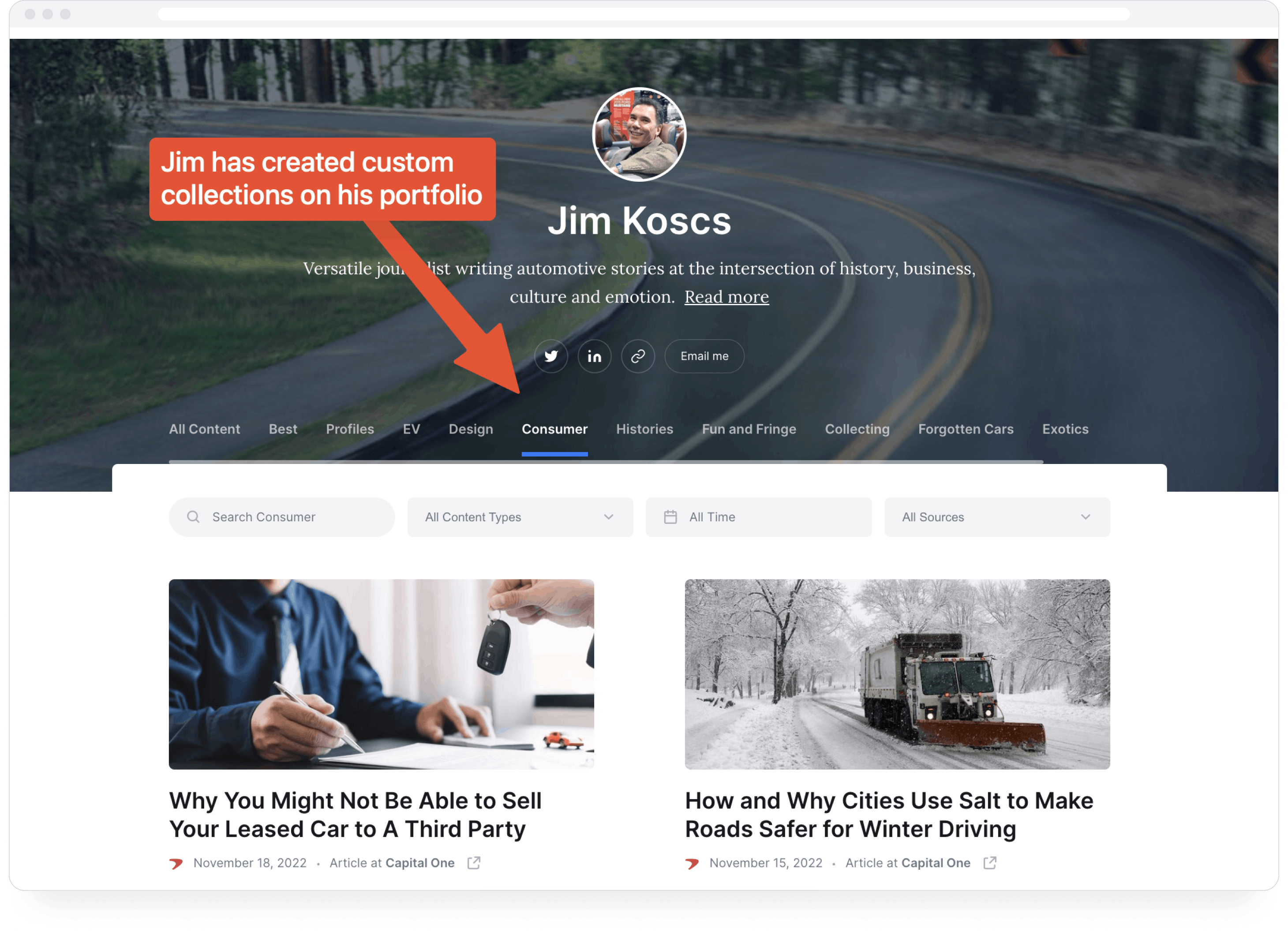
Task: Expand the All Sources dropdown
Action: pyautogui.click(x=997, y=517)
